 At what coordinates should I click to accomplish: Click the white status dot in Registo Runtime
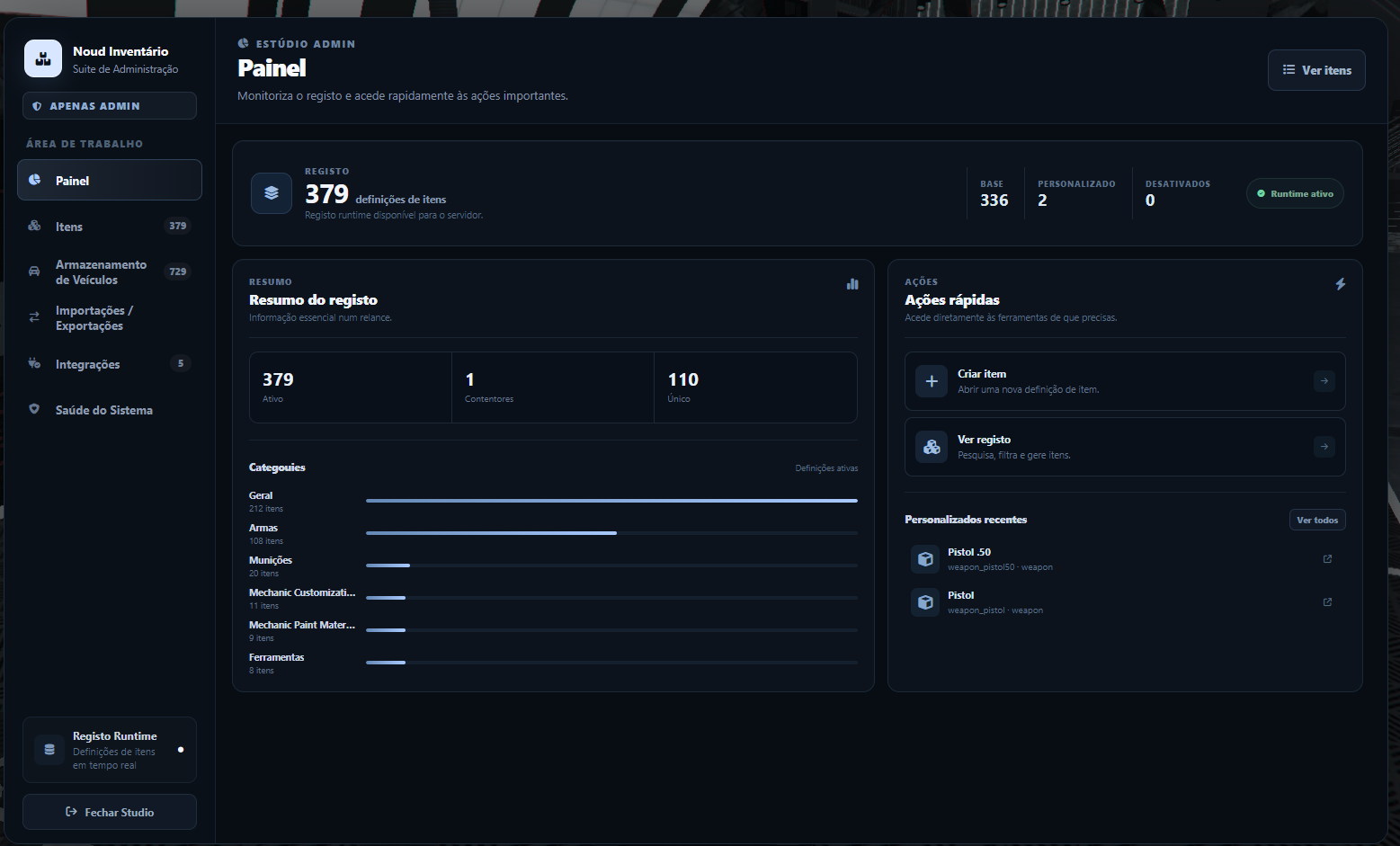(x=181, y=750)
